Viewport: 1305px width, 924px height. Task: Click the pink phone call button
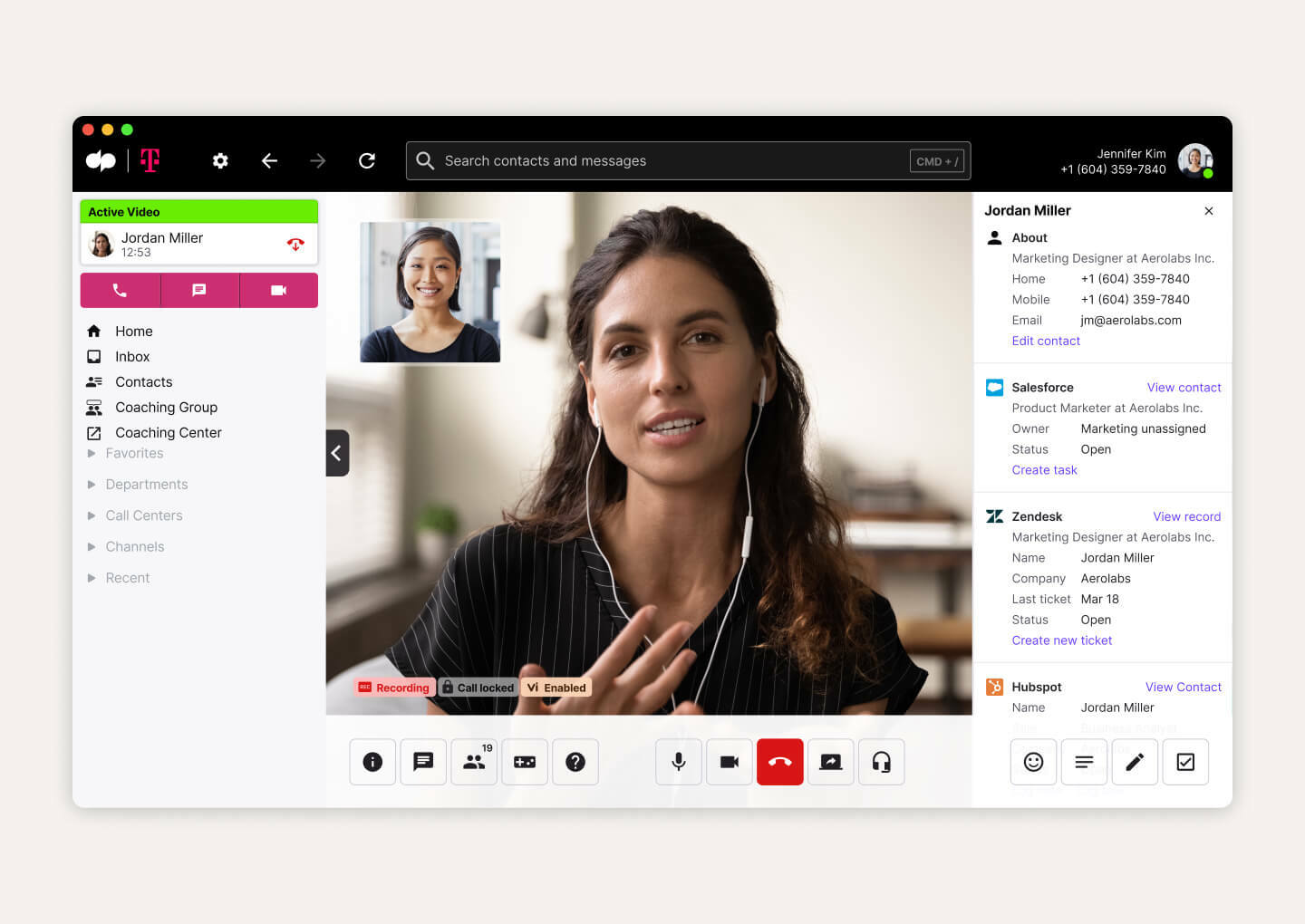click(120, 290)
